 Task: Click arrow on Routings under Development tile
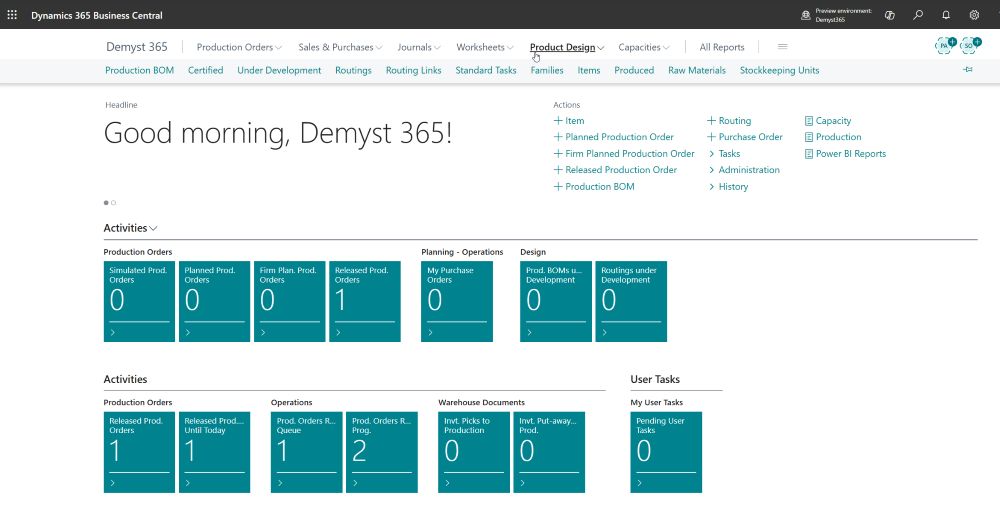point(605,332)
